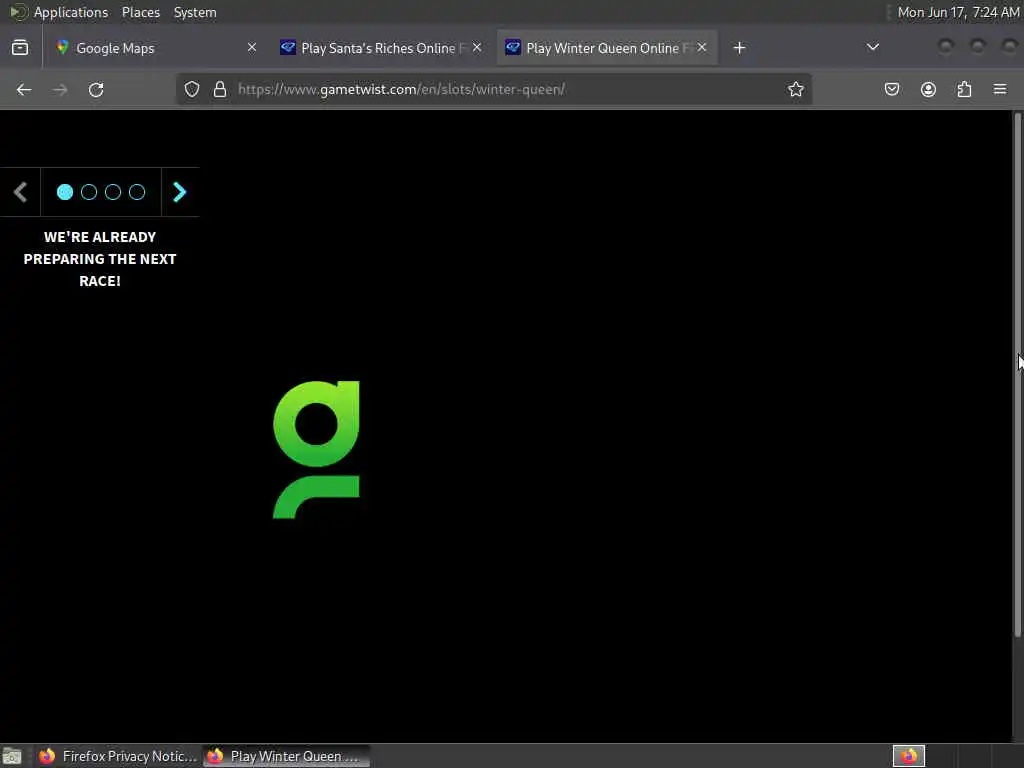The height and width of the screenshot is (768, 1024).
Task: Open Save to Pocket icon
Action: (x=891, y=89)
